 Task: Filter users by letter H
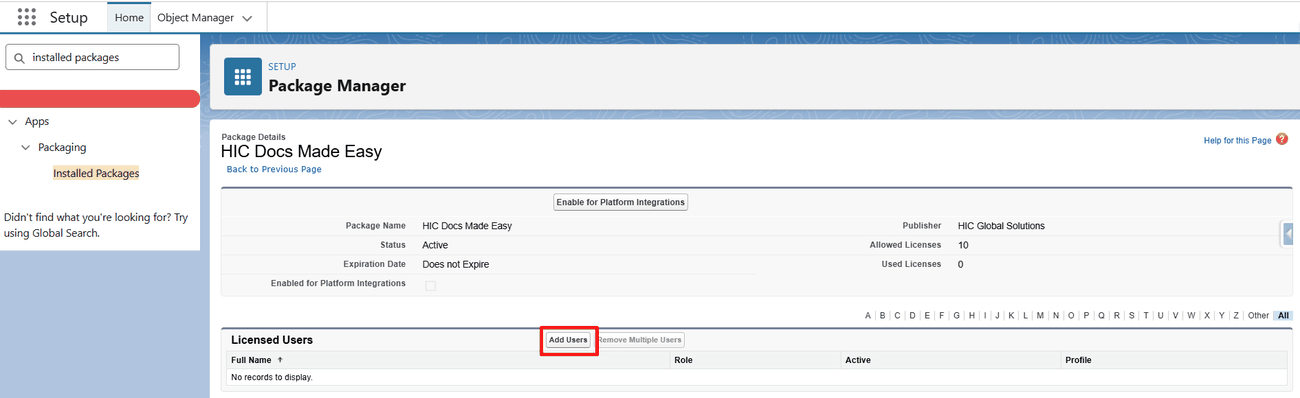pos(971,316)
